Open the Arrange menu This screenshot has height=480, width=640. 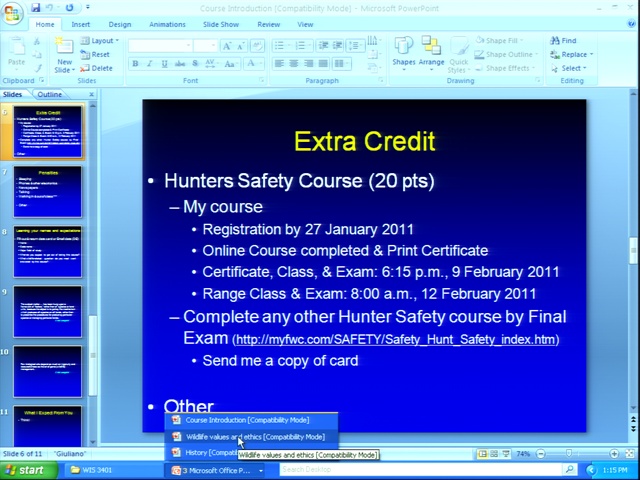(431, 53)
